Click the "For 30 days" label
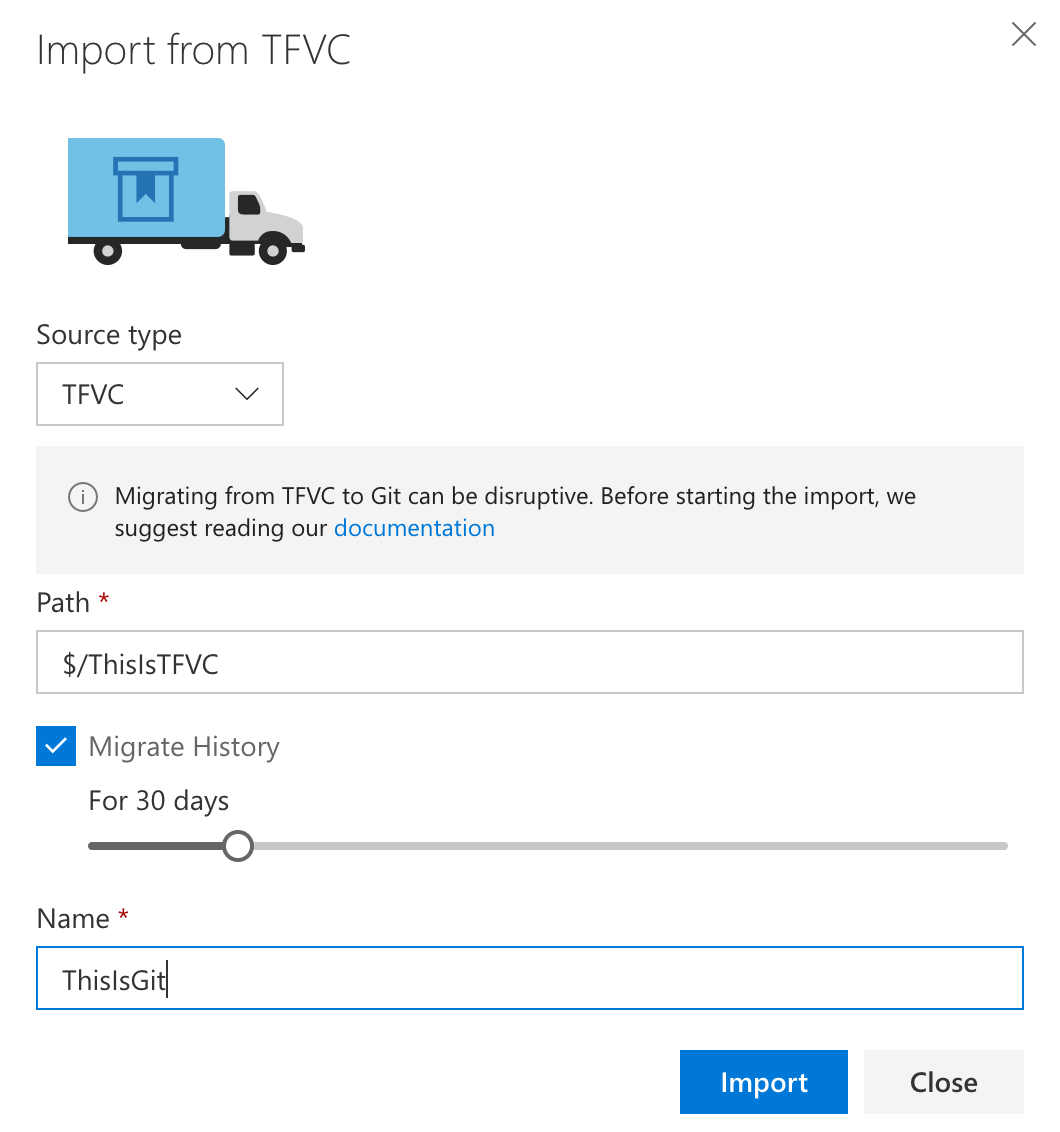The height and width of the screenshot is (1132, 1060). pos(159,801)
